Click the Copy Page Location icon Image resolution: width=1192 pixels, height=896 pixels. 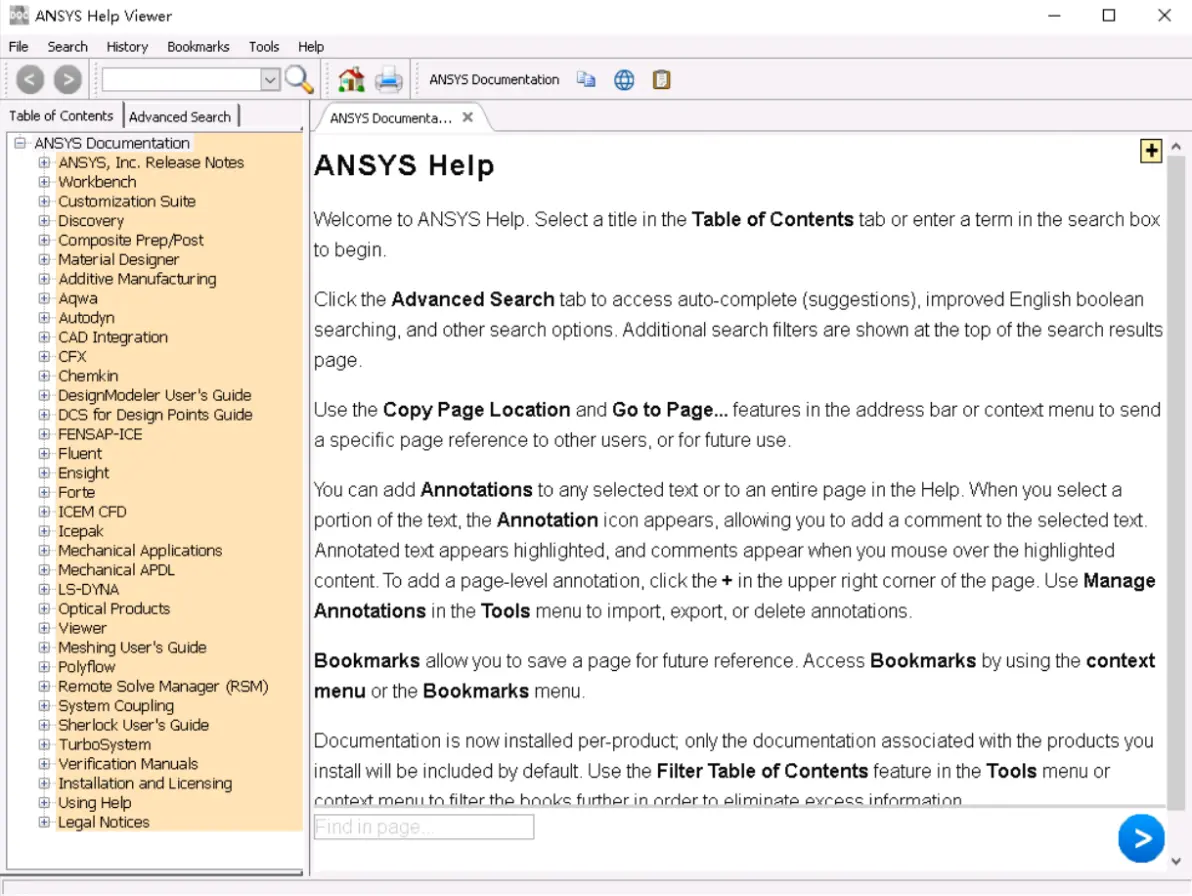tap(585, 79)
